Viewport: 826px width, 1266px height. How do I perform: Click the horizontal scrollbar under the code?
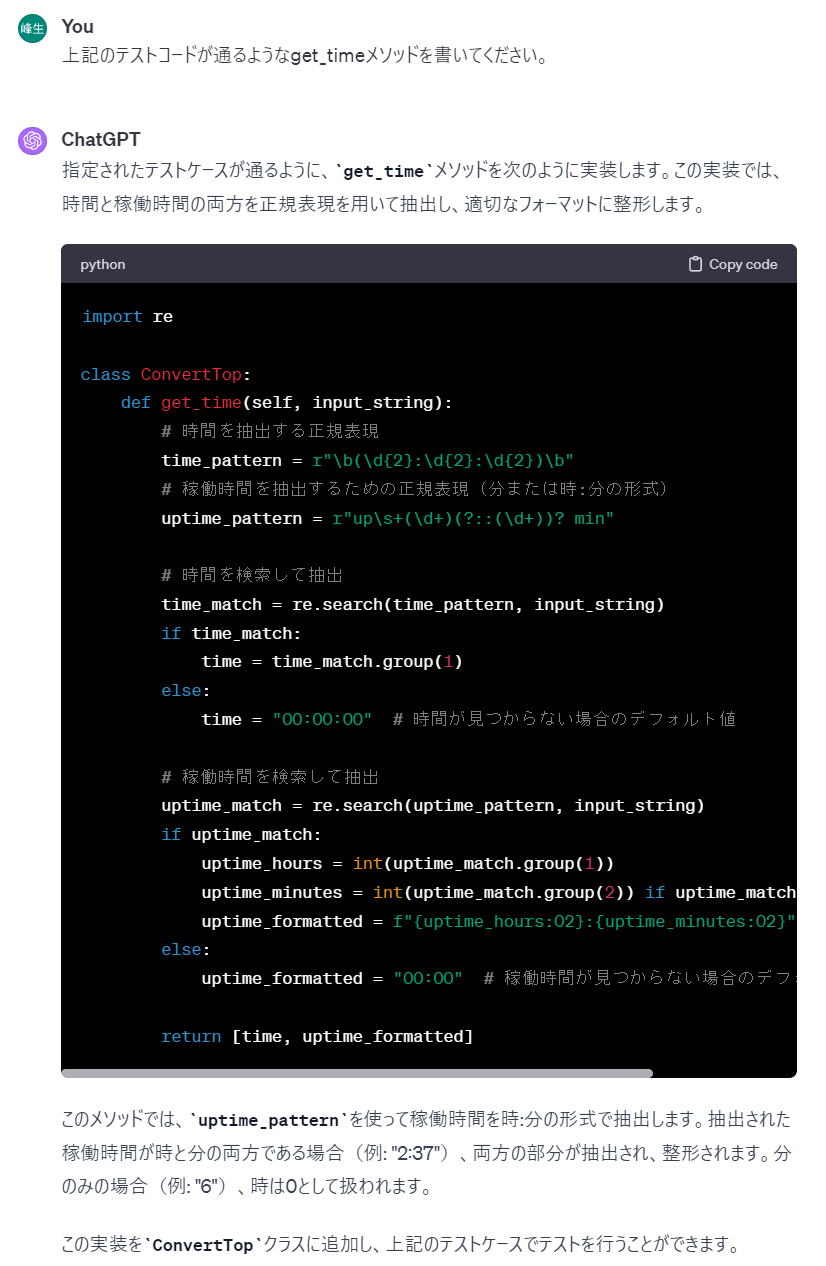(357, 1073)
